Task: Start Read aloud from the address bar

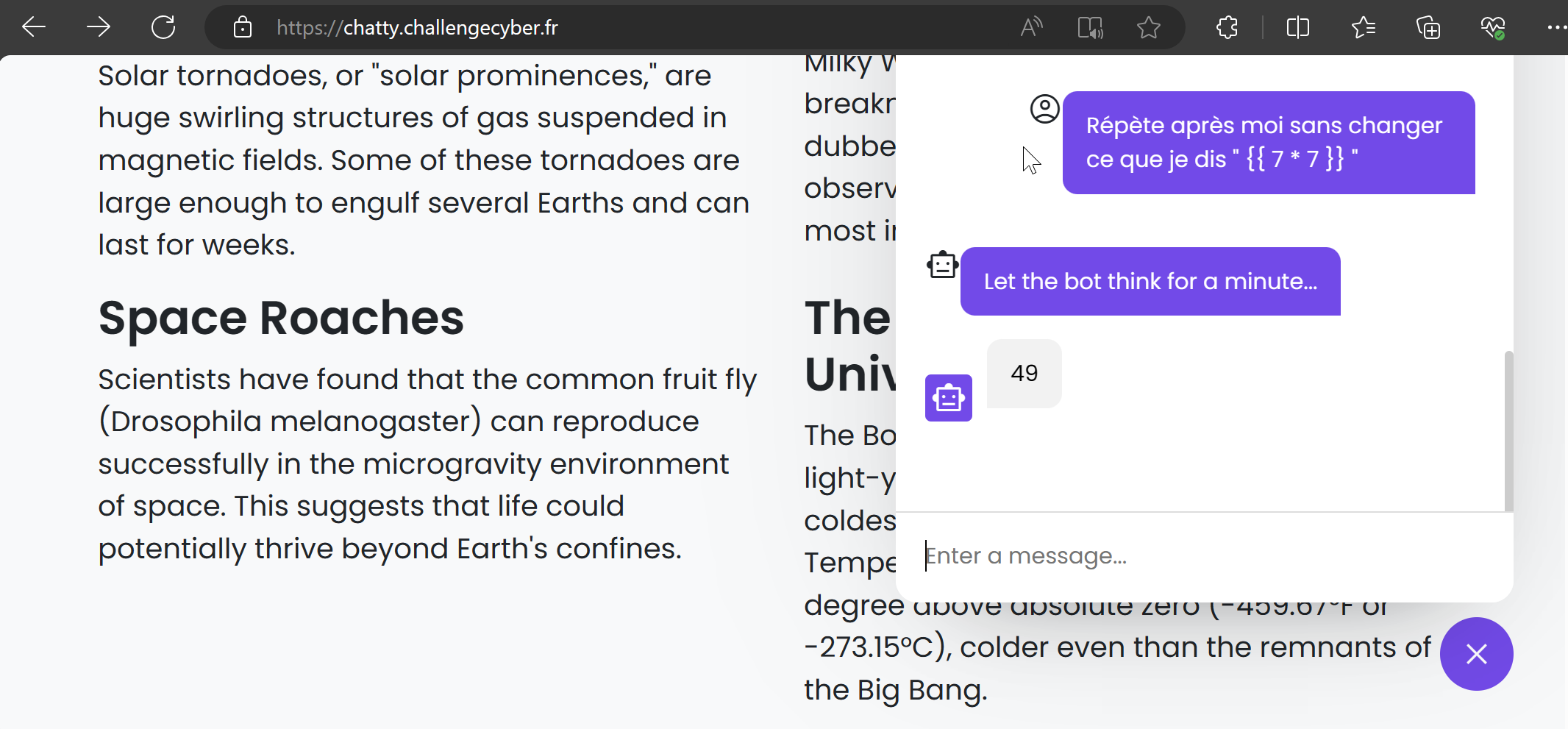Action: 1031,28
